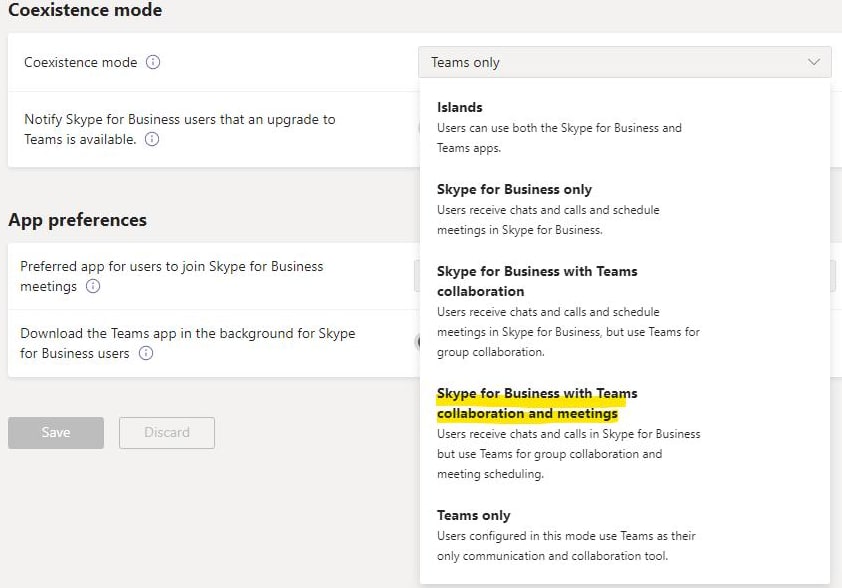
Task: Click the Coexistence mode section heading
Action: (85, 10)
